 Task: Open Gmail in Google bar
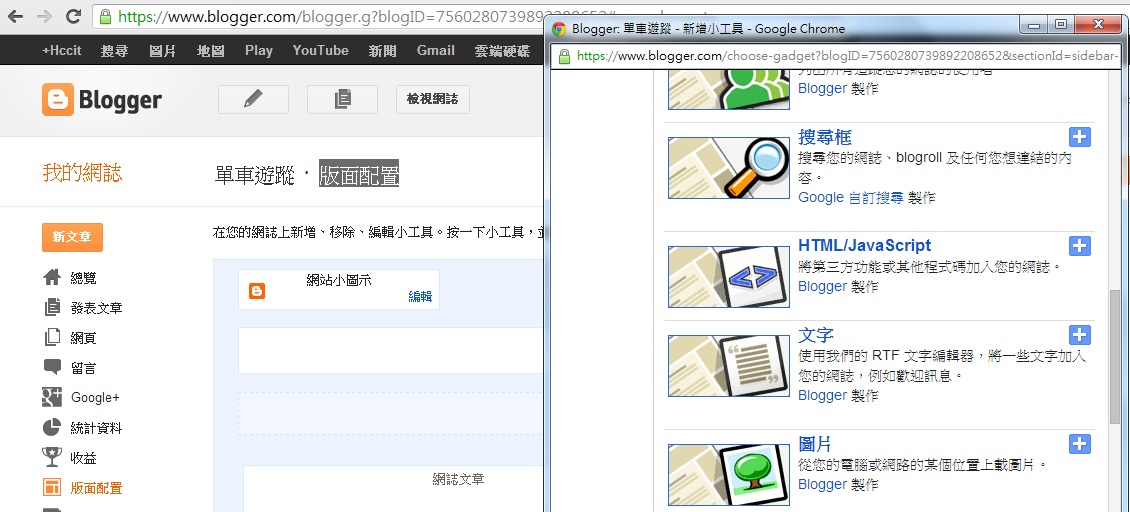pos(435,50)
